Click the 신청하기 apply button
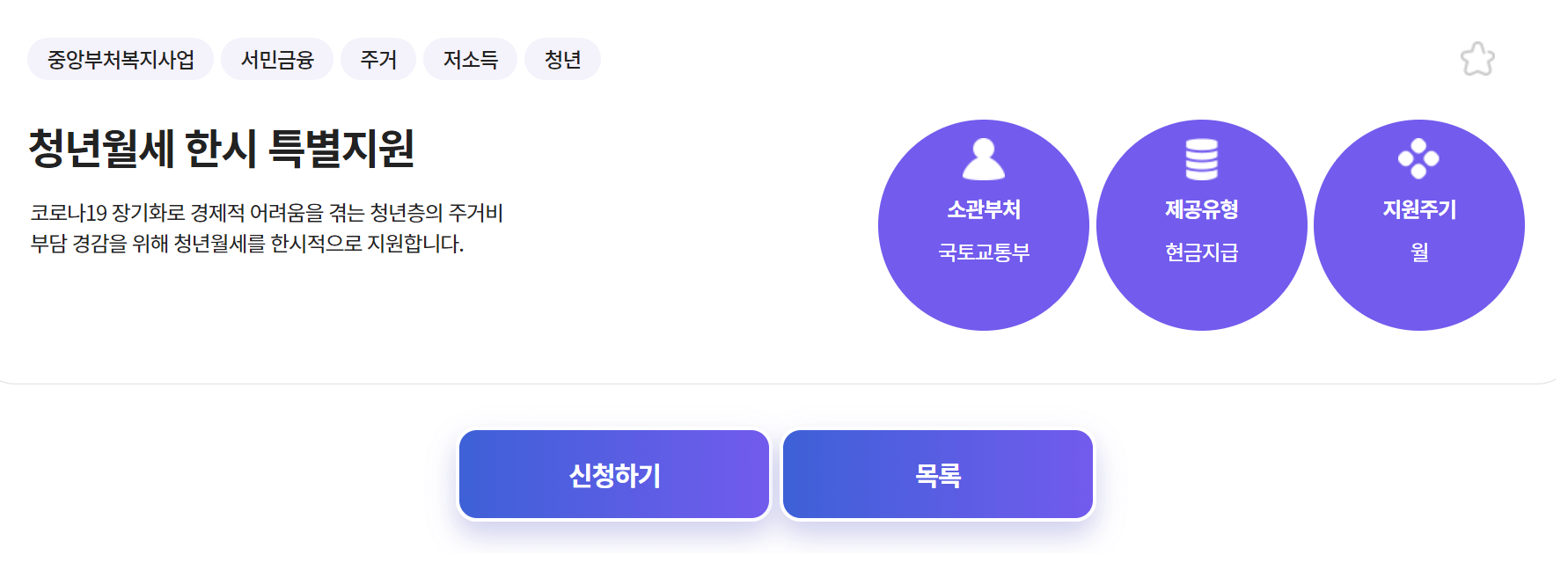1568x570 pixels. 613,473
